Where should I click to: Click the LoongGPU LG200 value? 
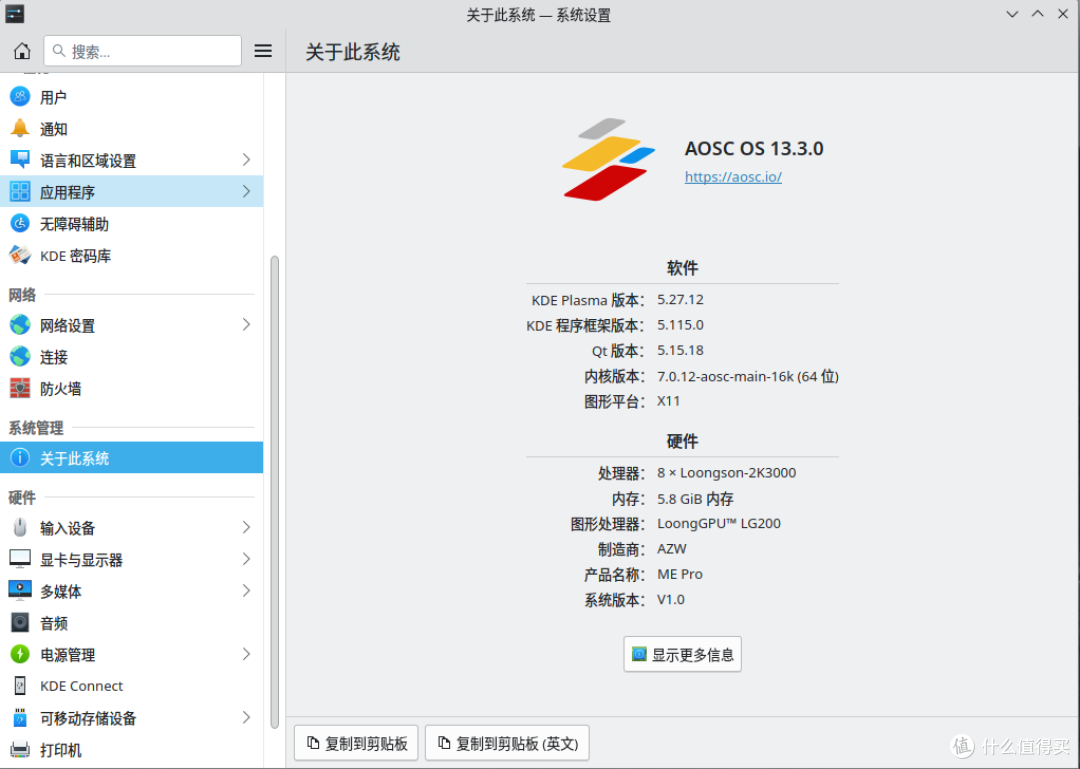719,523
